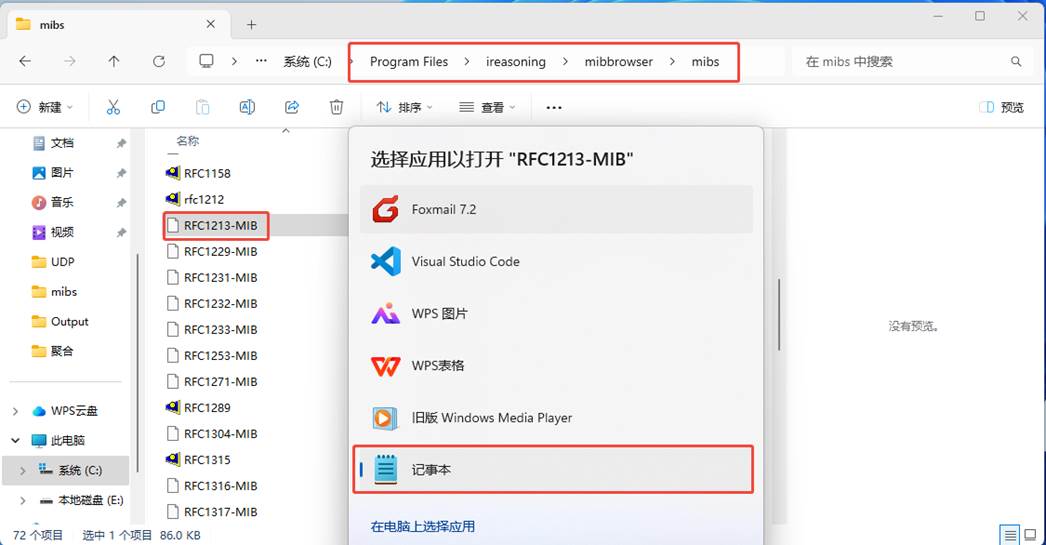Open the toolbar more options ellipsis
The height and width of the screenshot is (545, 1046).
pos(554,107)
